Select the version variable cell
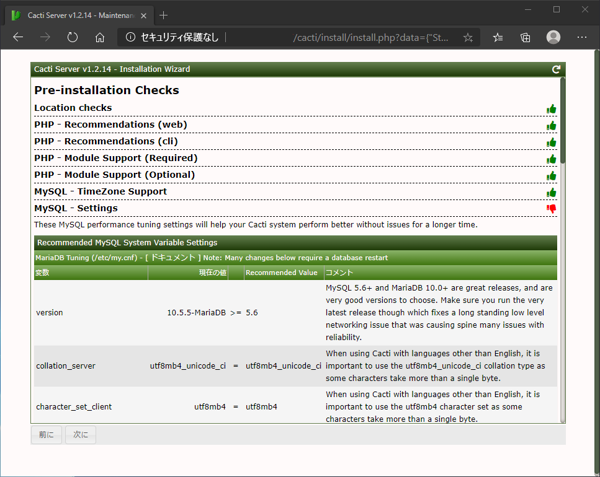Viewport: 600px width, 477px height. (x=49, y=313)
